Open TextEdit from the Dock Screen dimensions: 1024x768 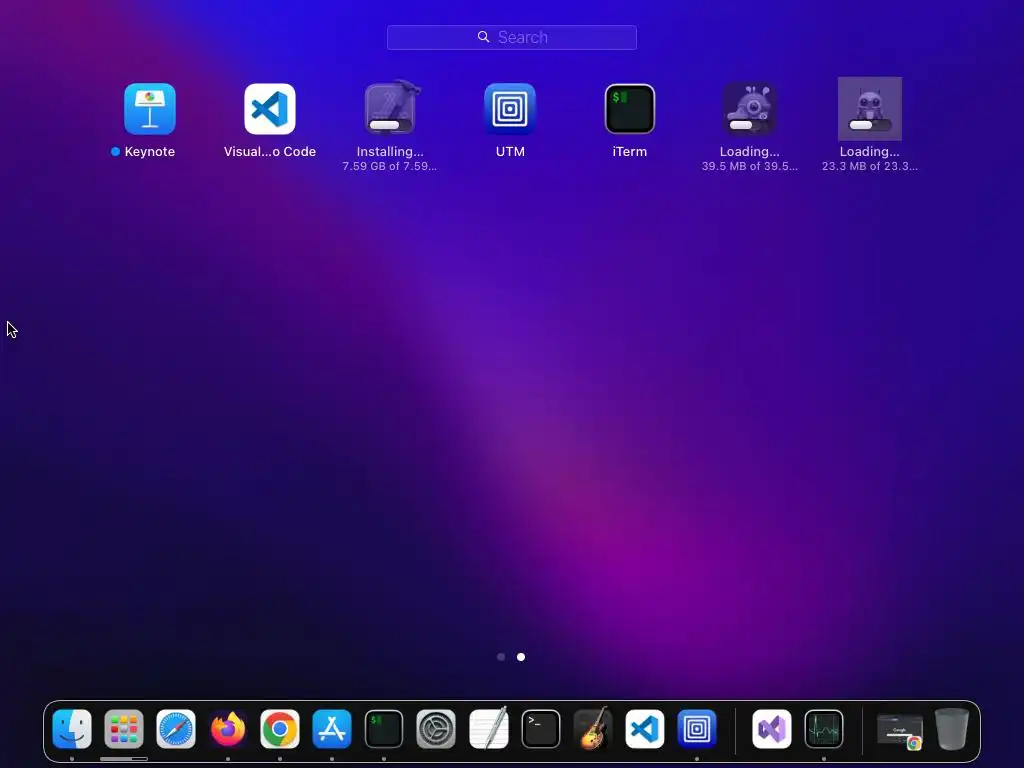click(488, 728)
